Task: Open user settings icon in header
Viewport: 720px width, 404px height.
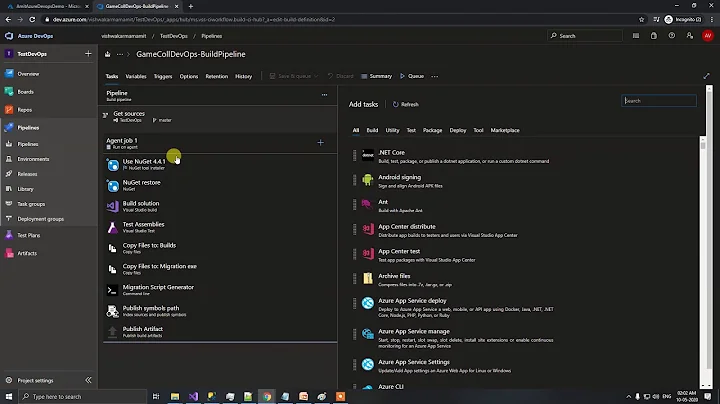Action: tap(690, 36)
